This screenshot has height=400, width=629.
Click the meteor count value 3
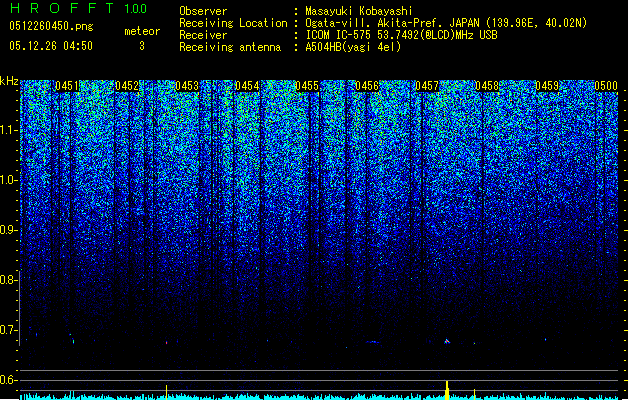point(142,46)
